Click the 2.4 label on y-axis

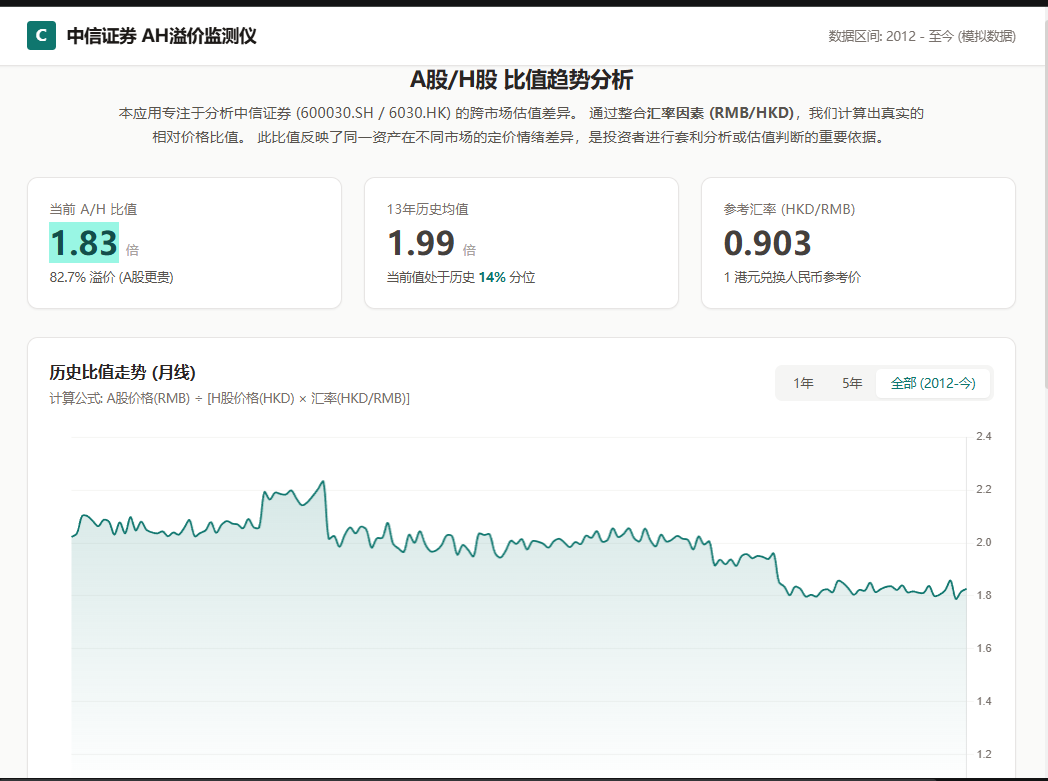click(984, 436)
